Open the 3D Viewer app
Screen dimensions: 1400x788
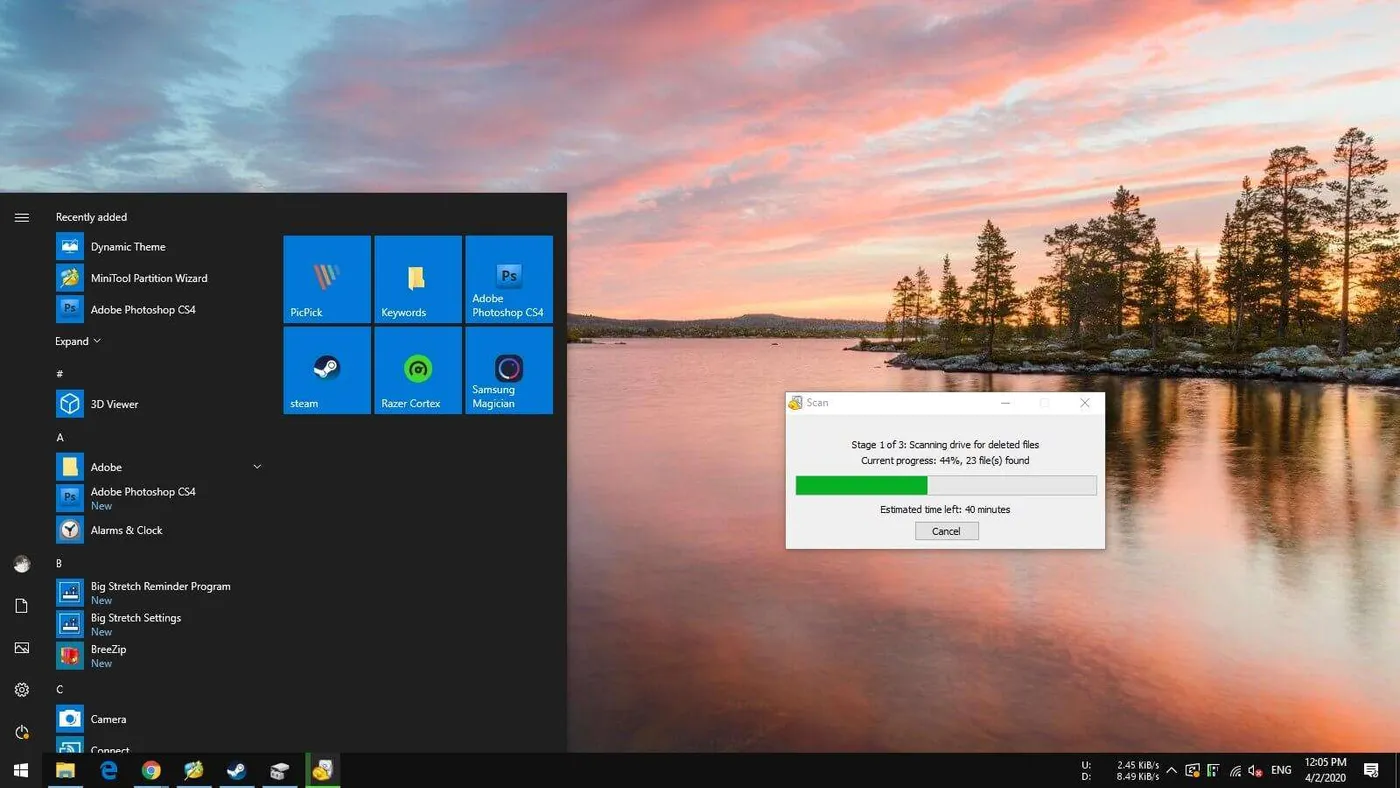click(x=160, y=404)
